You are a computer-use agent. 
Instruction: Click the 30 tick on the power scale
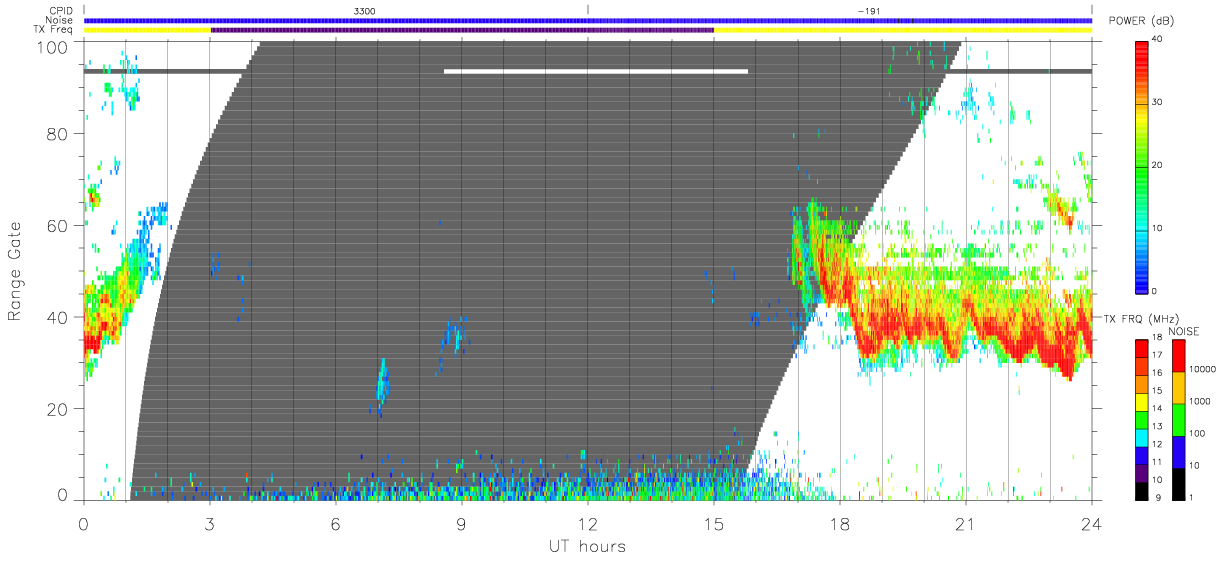(1157, 102)
